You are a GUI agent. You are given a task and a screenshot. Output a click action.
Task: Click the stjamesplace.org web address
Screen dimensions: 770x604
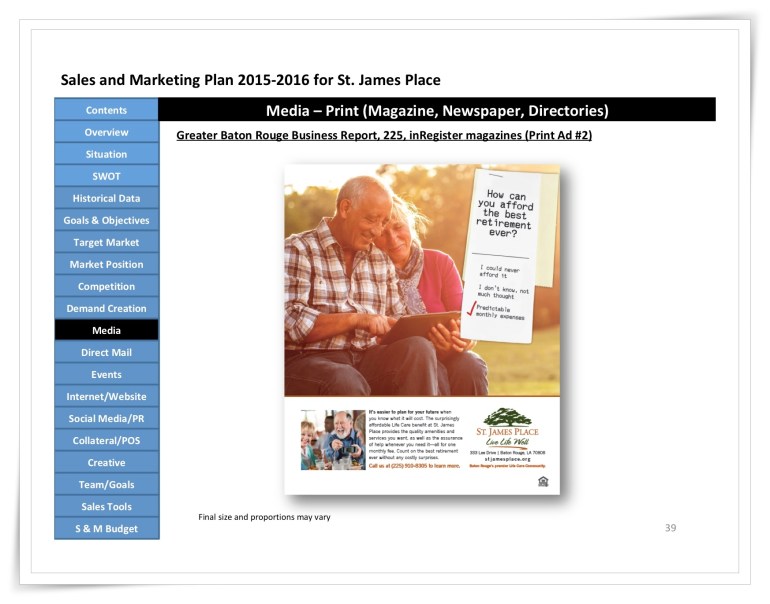tap(506, 458)
